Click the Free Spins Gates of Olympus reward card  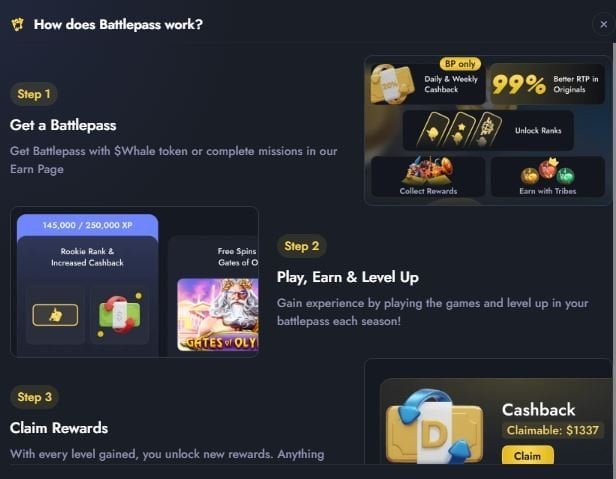pyautogui.click(x=213, y=295)
